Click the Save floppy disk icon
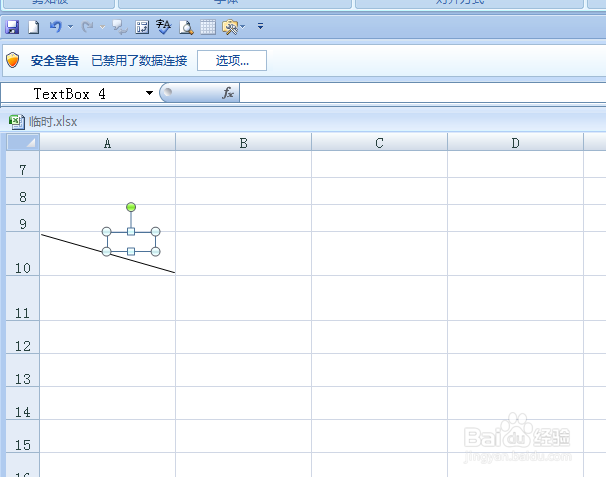606x477 pixels. tap(12, 27)
